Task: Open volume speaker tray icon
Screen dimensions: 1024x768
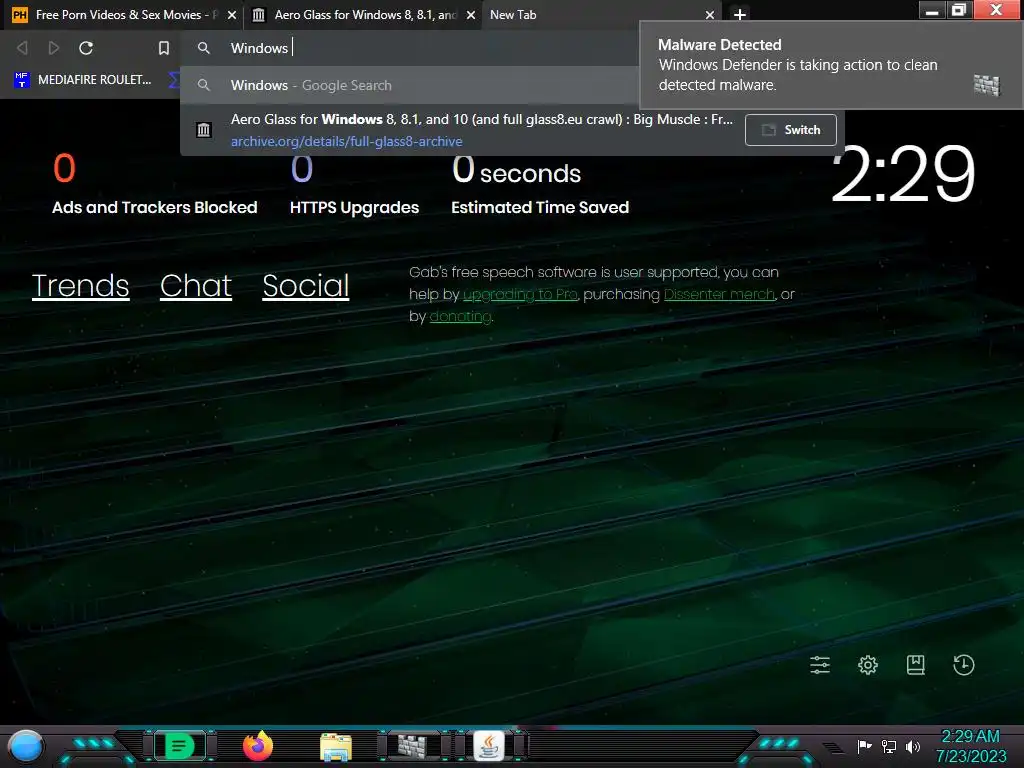Action: [913, 746]
